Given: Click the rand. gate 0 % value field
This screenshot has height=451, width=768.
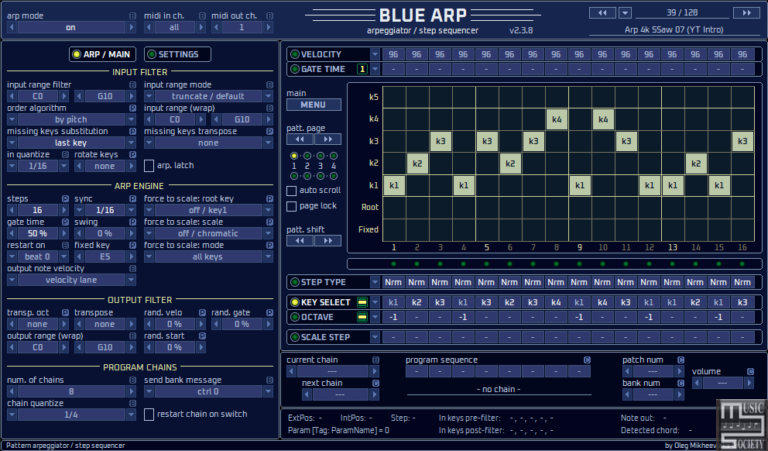Looking at the screenshot, I should coord(241,324).
